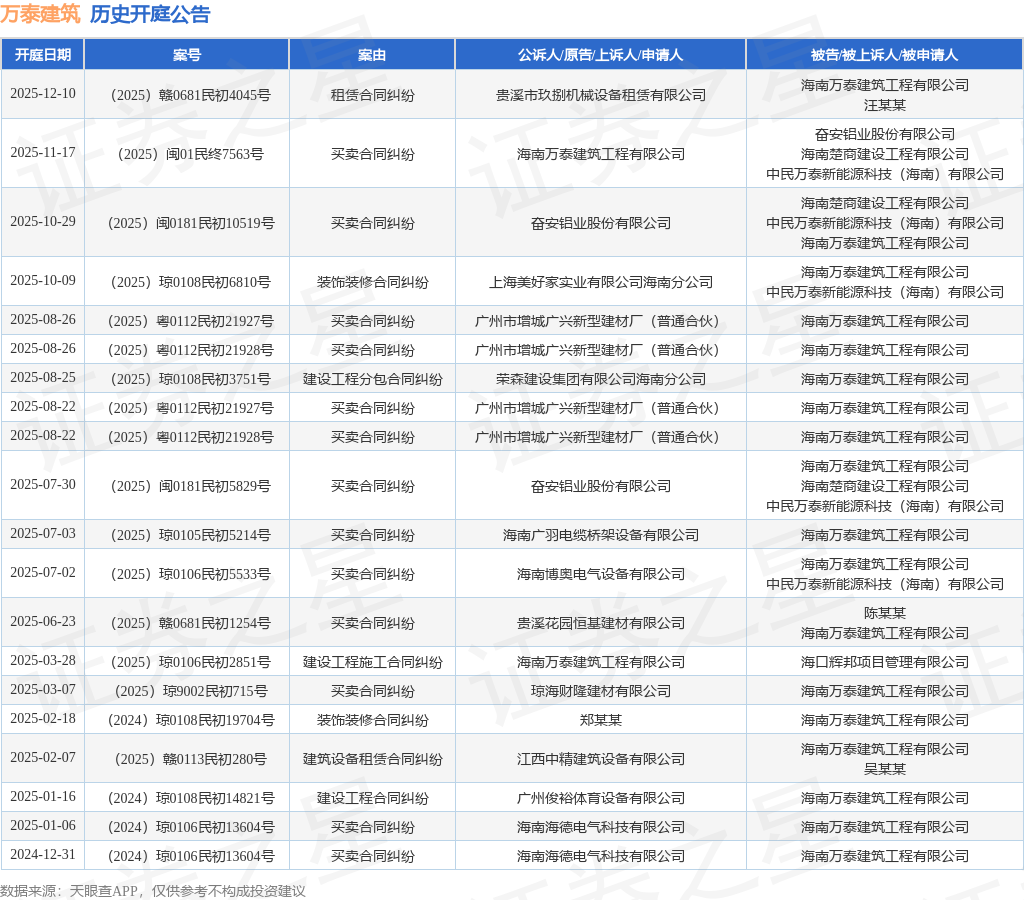The height and width of the screenshot is (900, 1024).
Task: Click plaintiff 贵溪花园恒基建材有限公司
Action: pos(601,623)
